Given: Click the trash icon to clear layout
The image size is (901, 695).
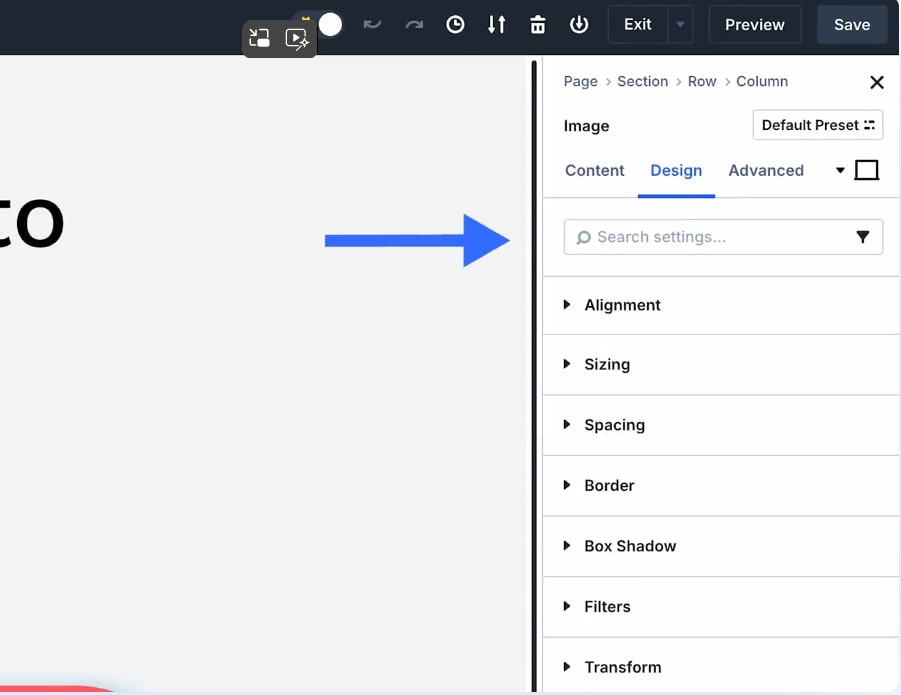Looking at the screenshot, I should [538, 25].
